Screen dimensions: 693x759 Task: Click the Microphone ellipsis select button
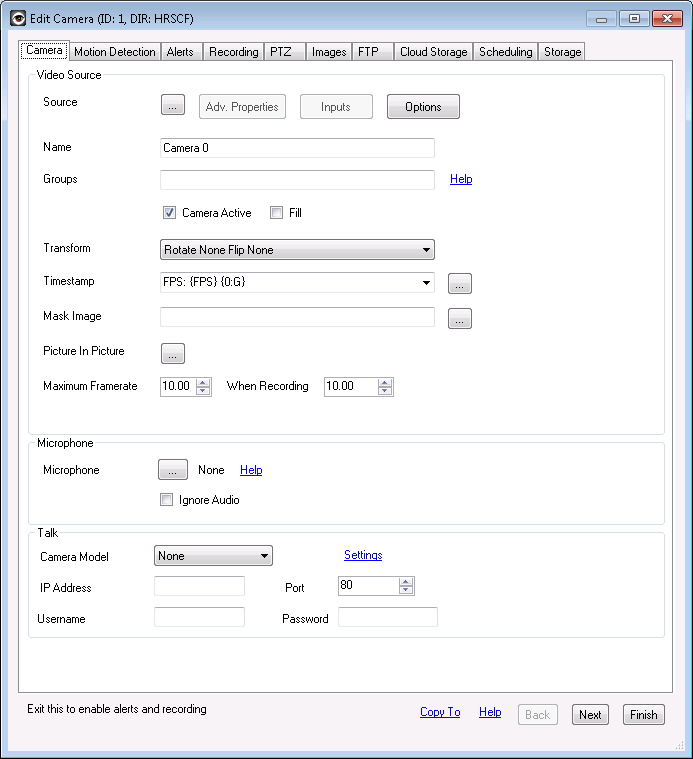173,470
